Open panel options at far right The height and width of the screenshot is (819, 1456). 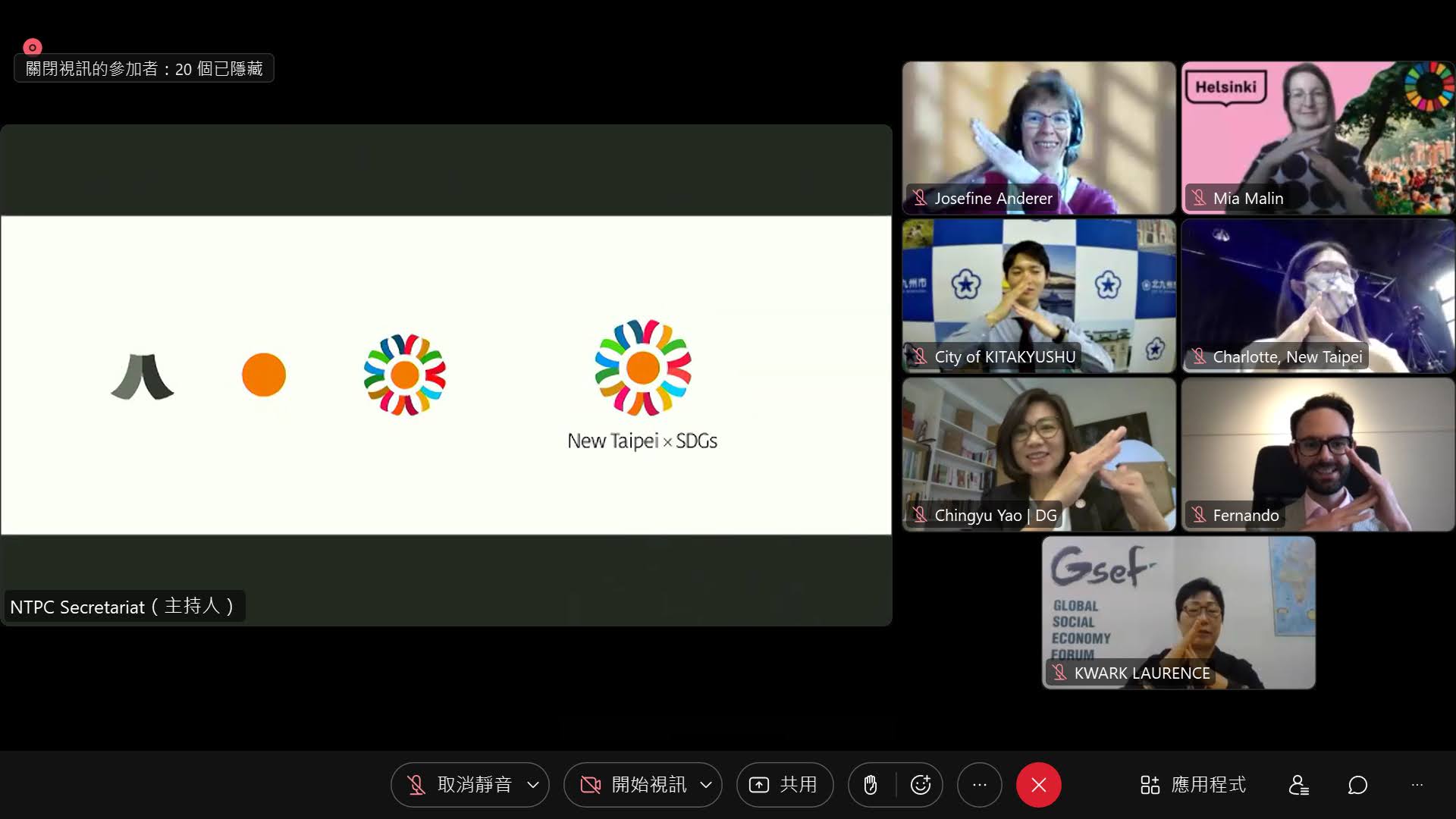pyautogui.click(x=1417, y=785)
